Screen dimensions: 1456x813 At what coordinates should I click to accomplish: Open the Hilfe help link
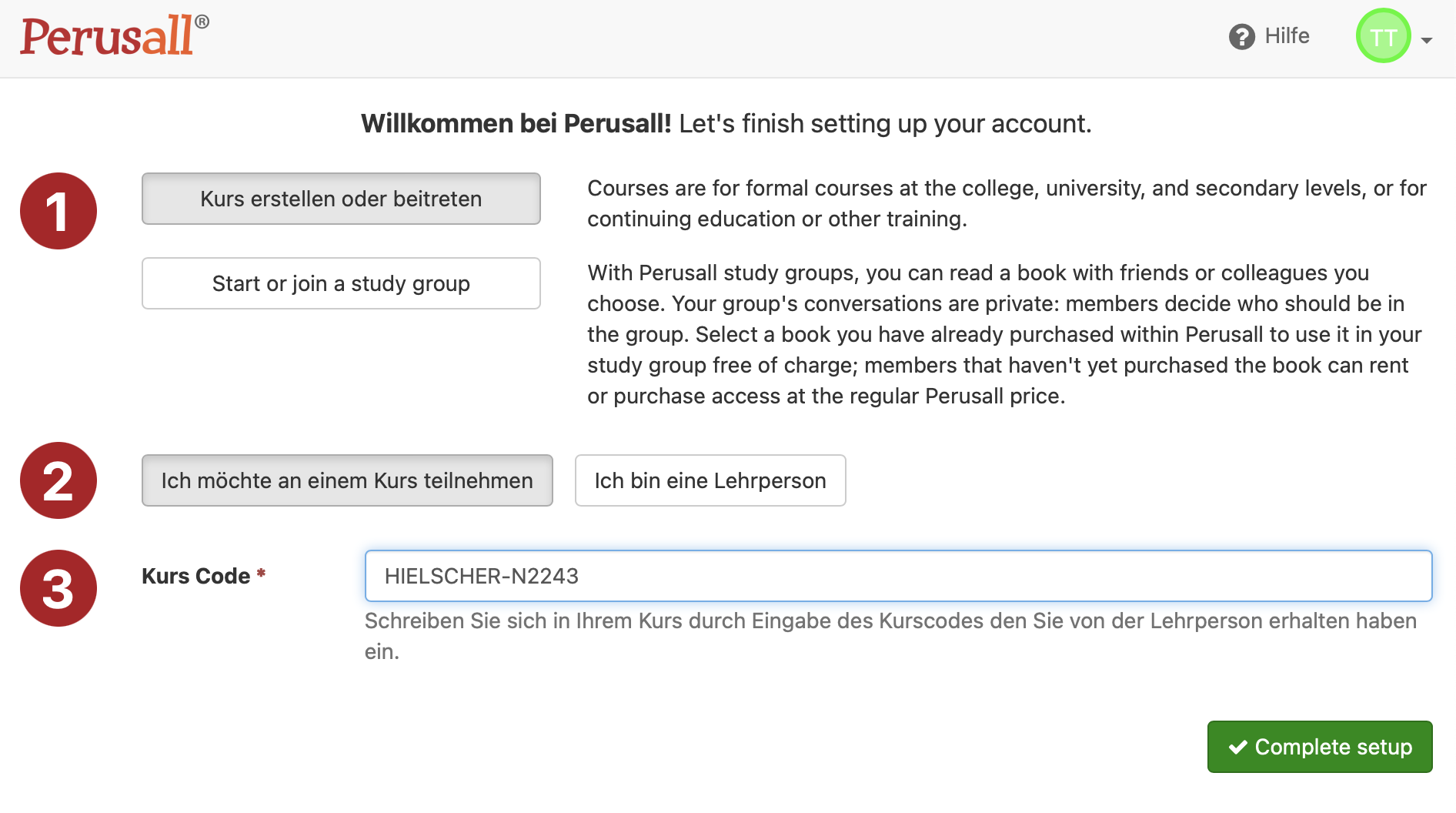[1269, 36]
